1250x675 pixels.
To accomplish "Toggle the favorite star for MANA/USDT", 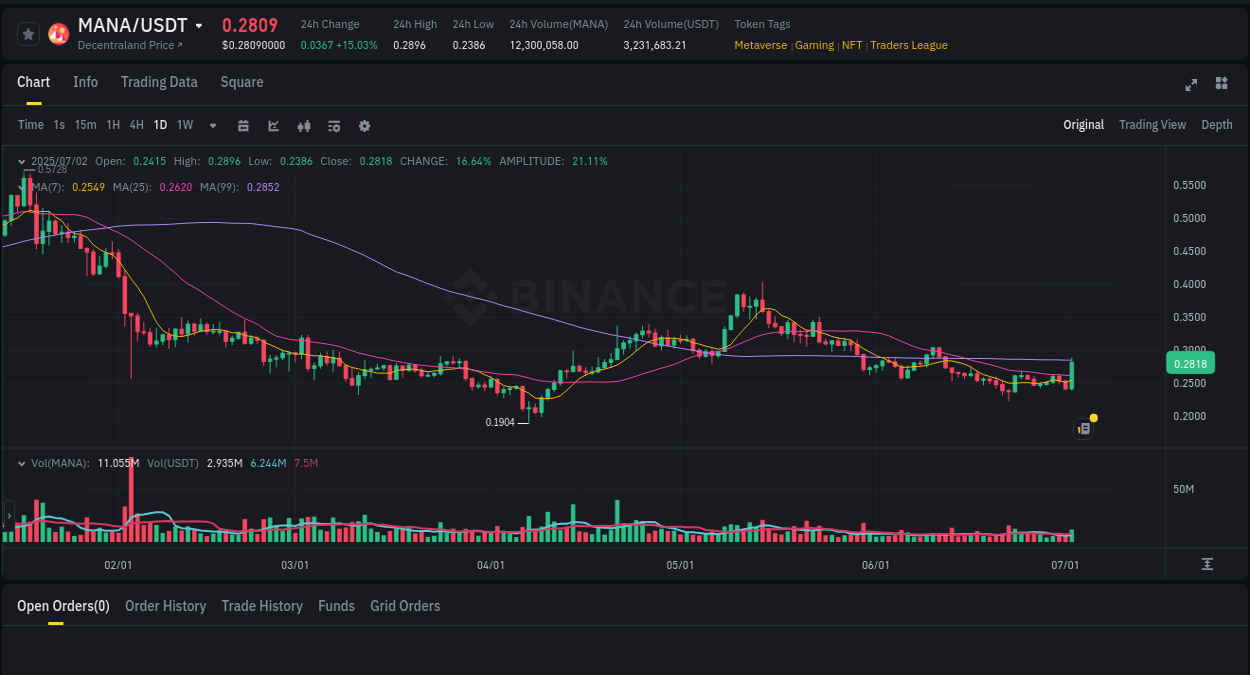I will 27,33.
